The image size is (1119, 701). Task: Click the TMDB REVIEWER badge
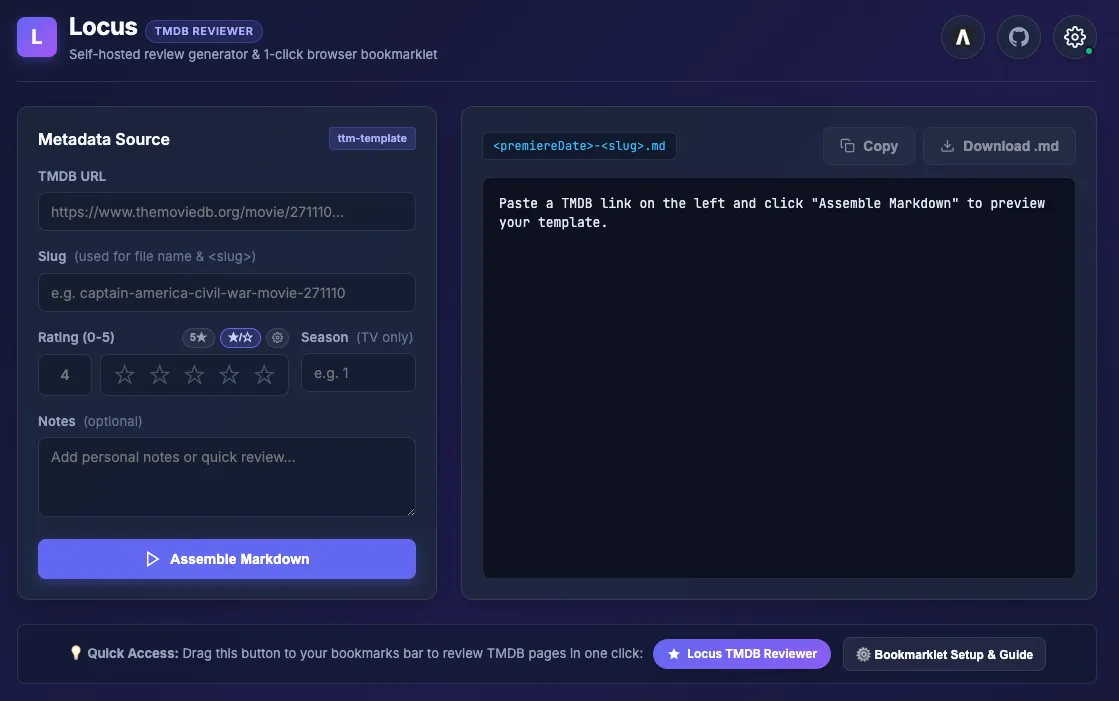(204, 31)
